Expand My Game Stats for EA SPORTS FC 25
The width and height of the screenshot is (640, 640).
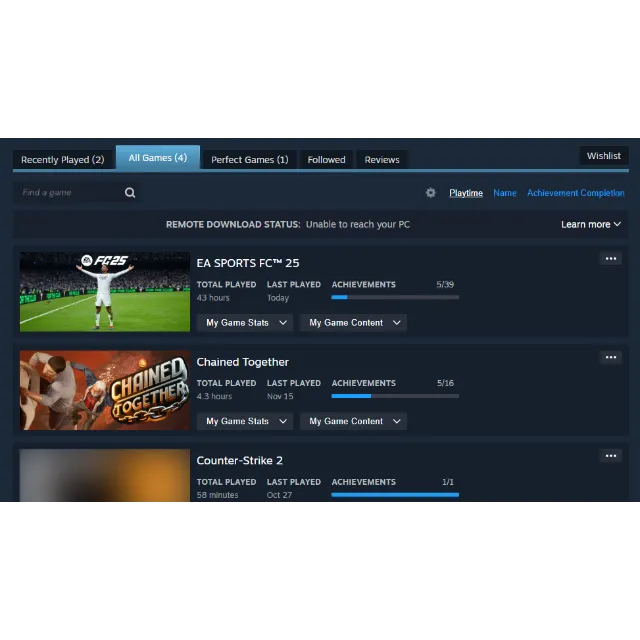click(246, 323)
